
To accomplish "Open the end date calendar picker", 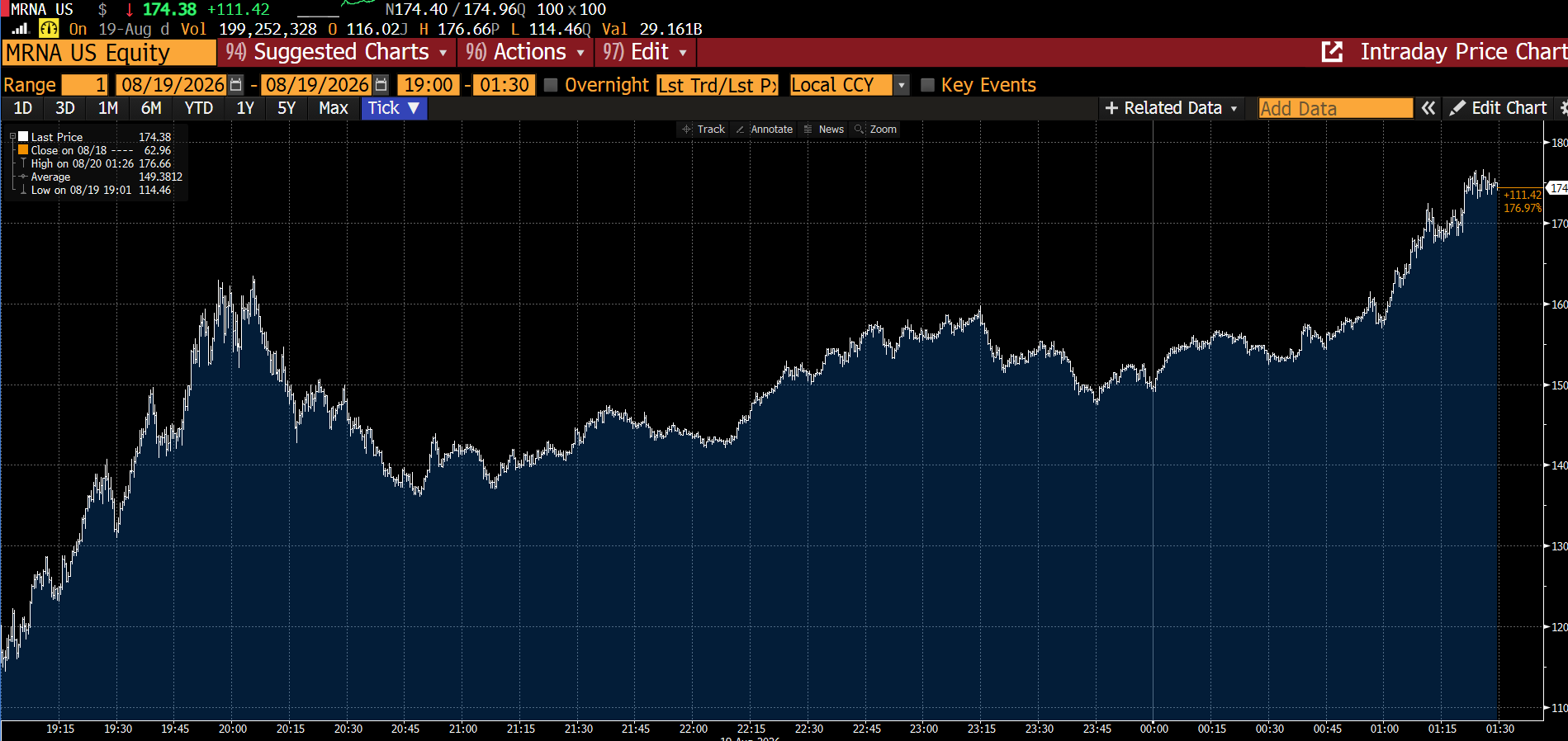I will 381,85.
